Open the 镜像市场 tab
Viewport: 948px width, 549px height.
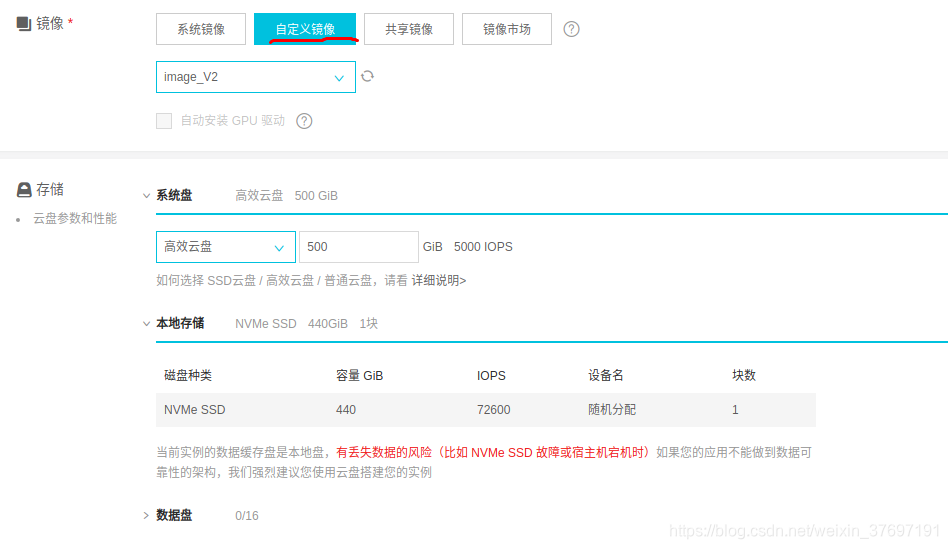507,29
